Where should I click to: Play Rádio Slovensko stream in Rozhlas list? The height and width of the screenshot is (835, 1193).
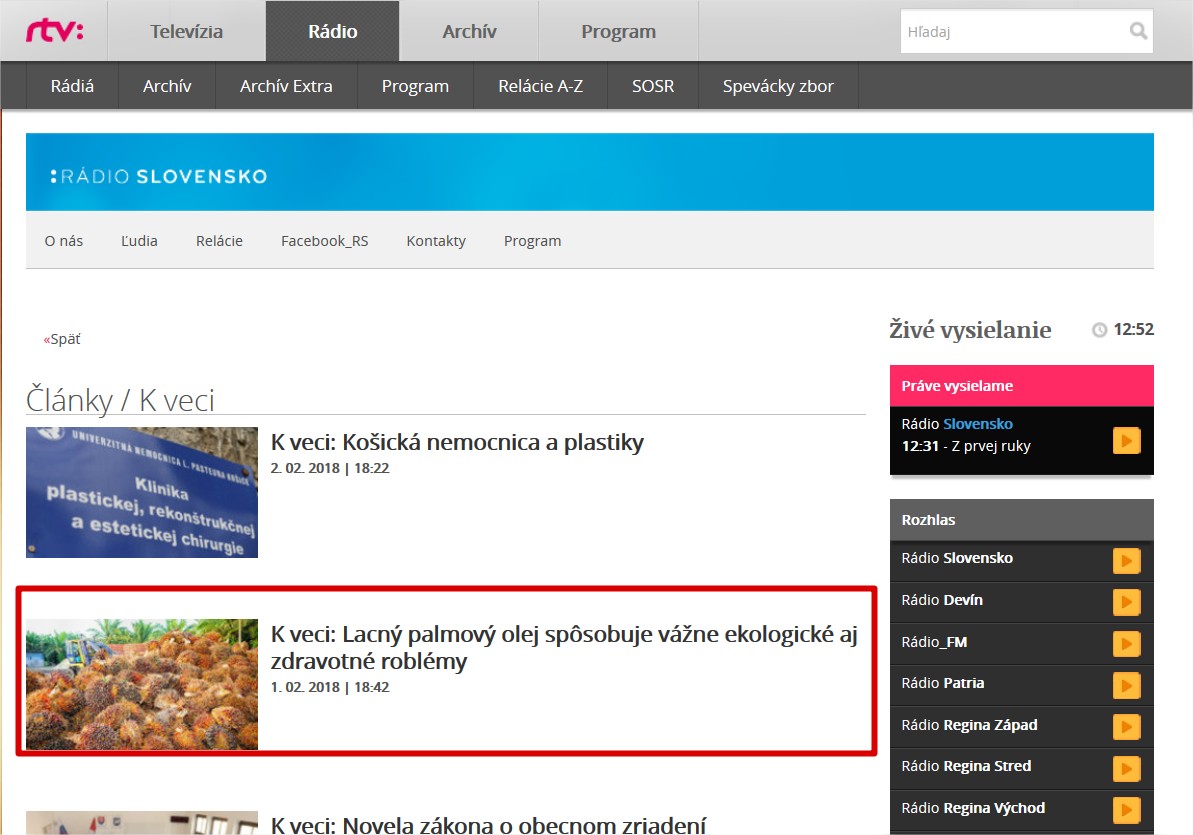pos(1126,560)
